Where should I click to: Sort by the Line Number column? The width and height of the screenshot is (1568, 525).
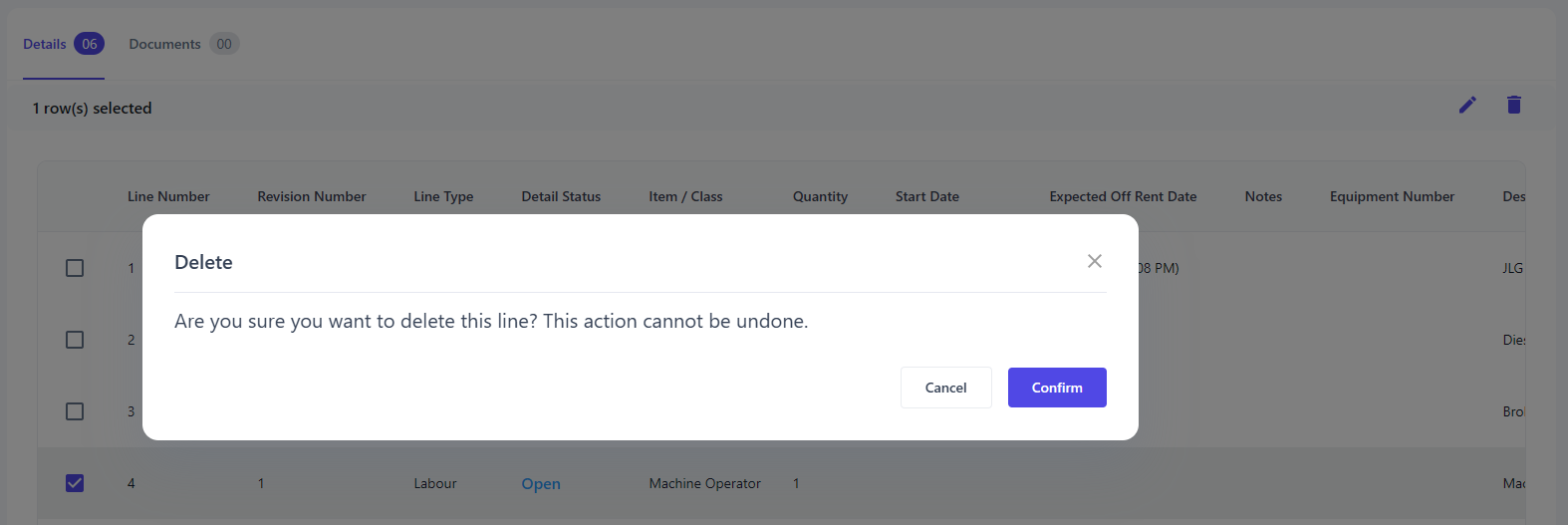pos(168,196)
